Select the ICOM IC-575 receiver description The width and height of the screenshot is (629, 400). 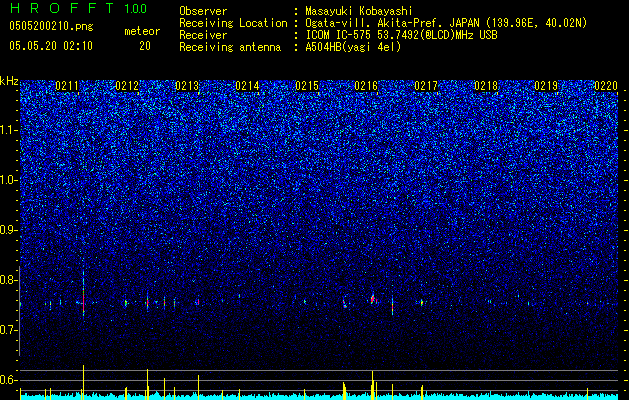tap(401, 35)
